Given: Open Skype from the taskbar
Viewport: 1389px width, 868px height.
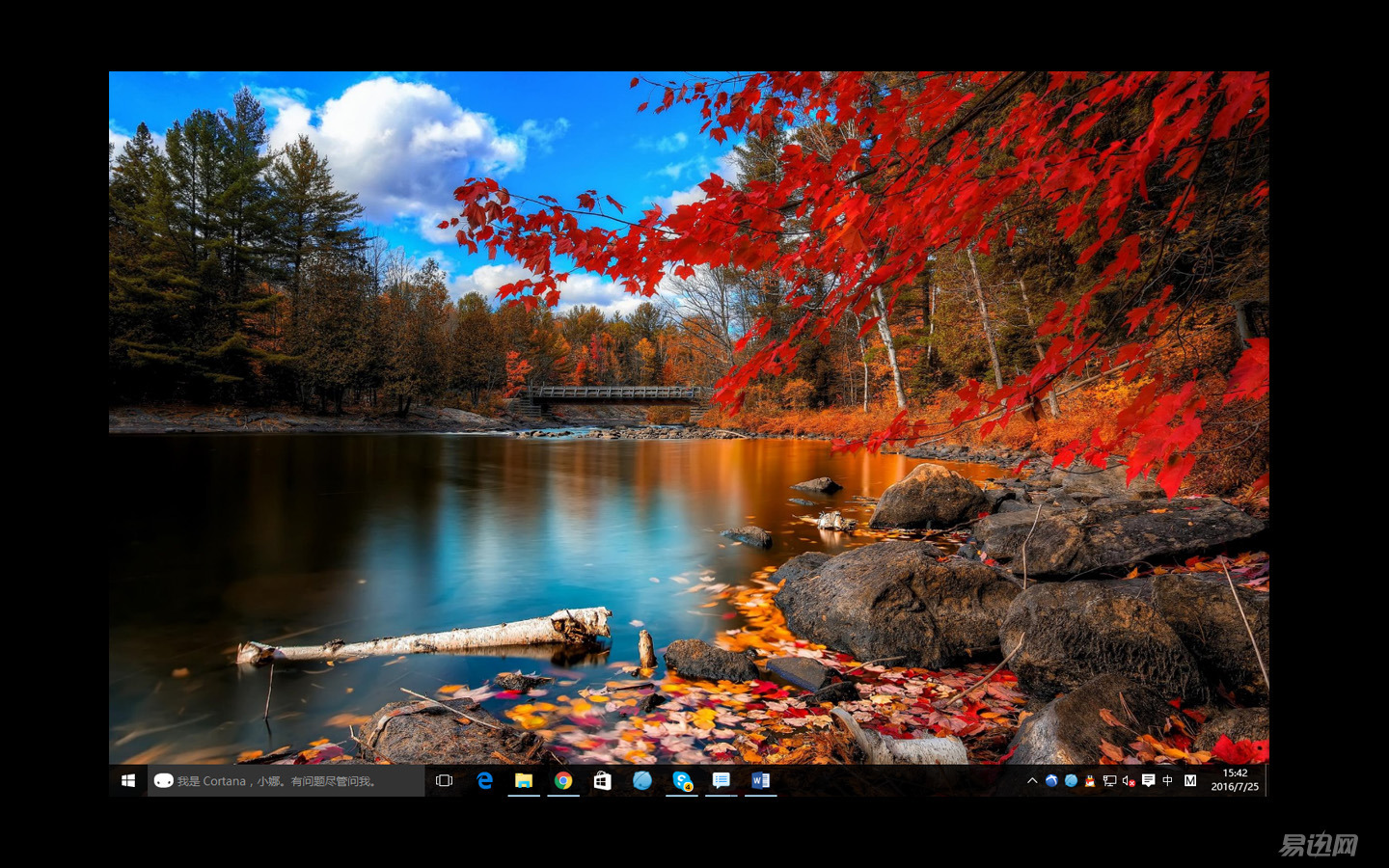Looking at the screenshot, I should pyautogui.click(x=682, y=781).
